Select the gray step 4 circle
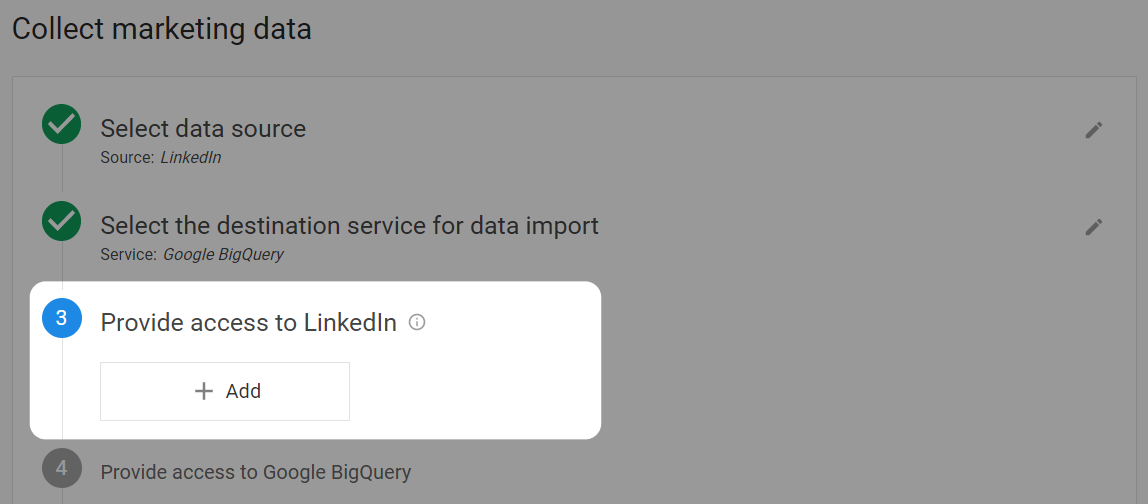Viewport: 1148px width, 504px height. pos(62,467)
